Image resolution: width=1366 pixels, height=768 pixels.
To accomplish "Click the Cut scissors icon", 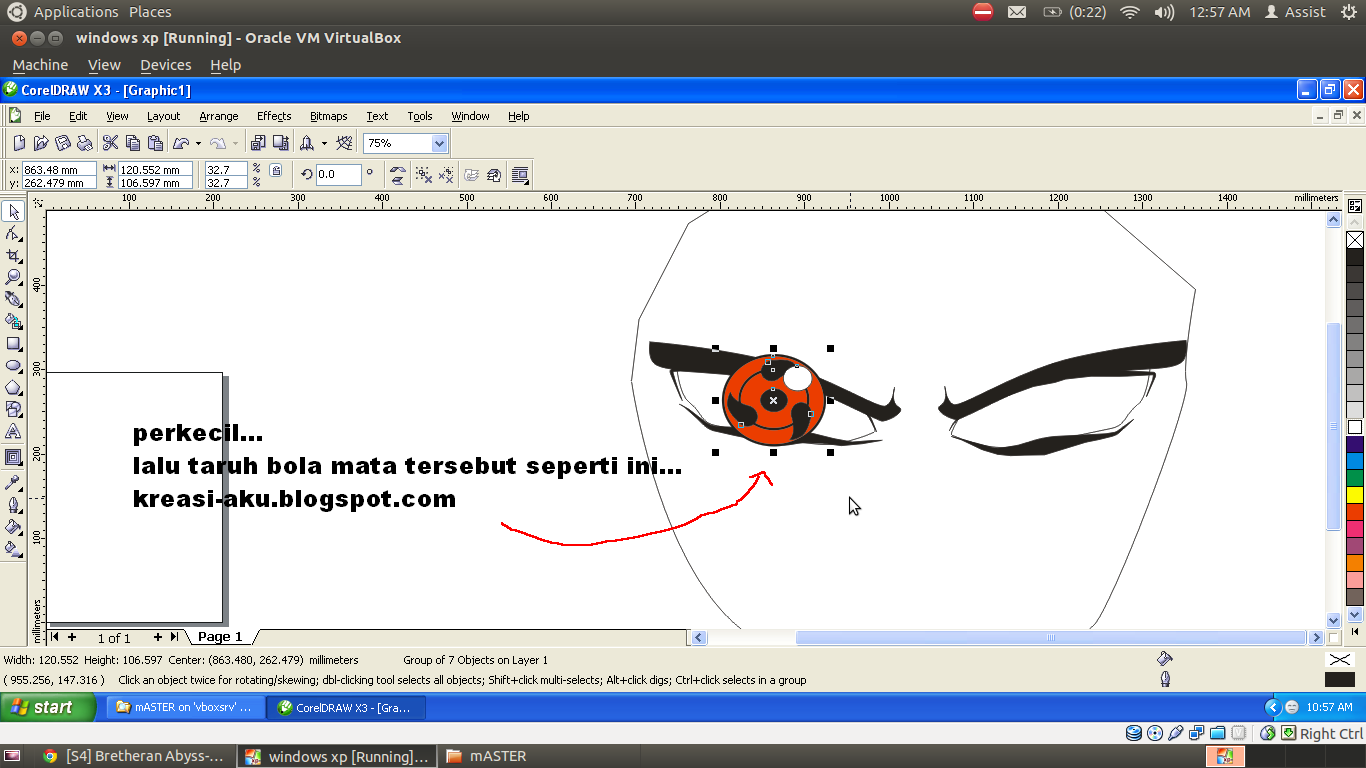I will [111, 143].
